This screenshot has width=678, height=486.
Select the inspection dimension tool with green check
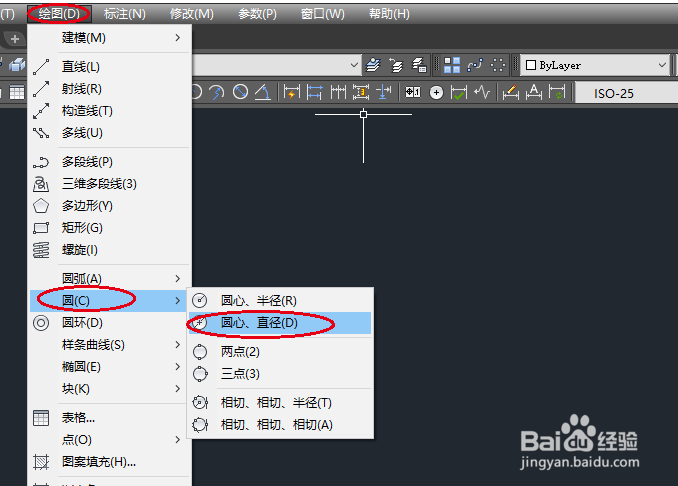click(459, 93)
